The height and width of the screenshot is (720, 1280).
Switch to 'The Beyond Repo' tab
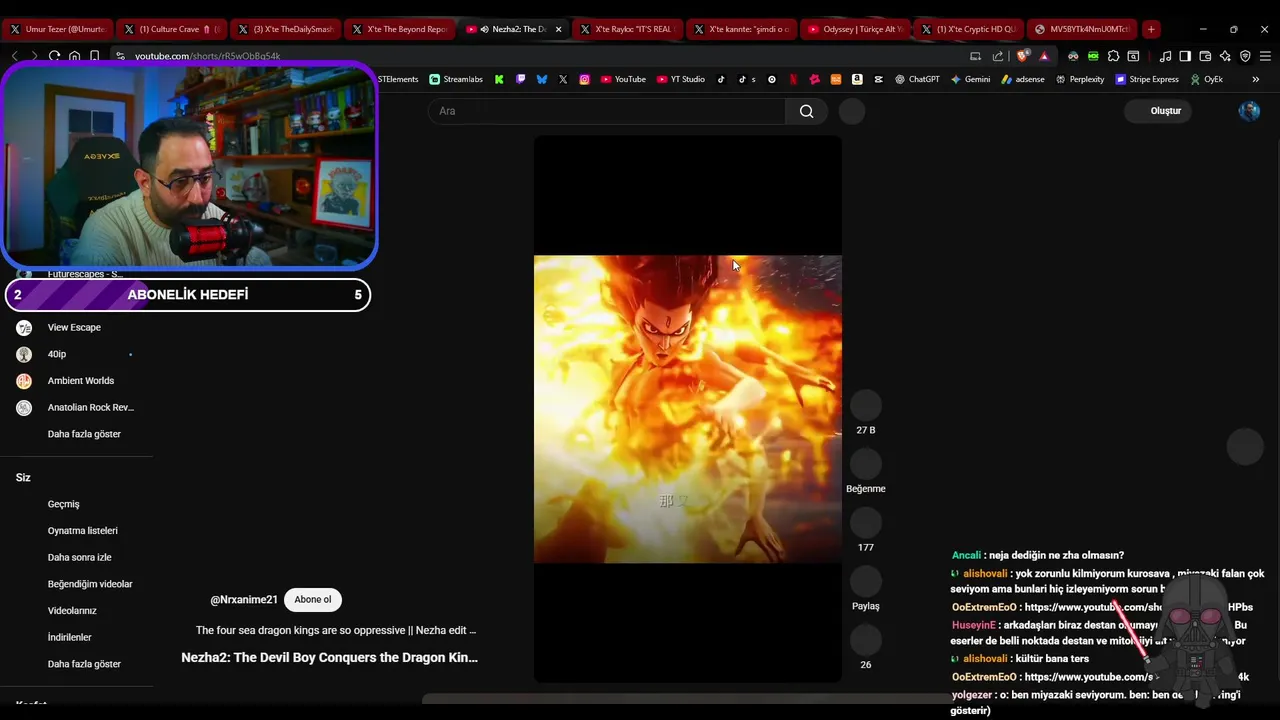click(399, 29)
